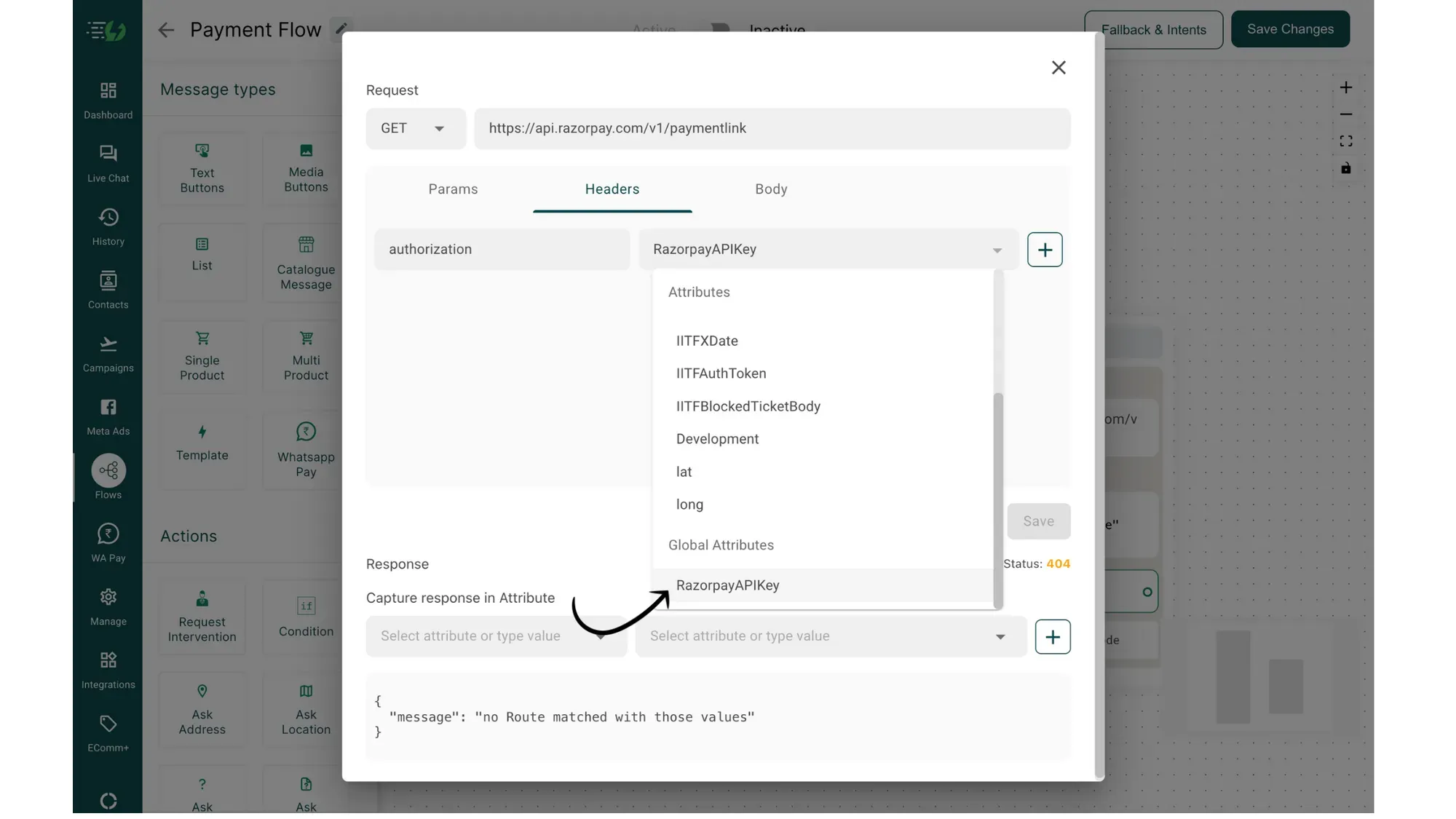Expand the capture attribute value dropdown
1456x819 pixels.
1000,636
